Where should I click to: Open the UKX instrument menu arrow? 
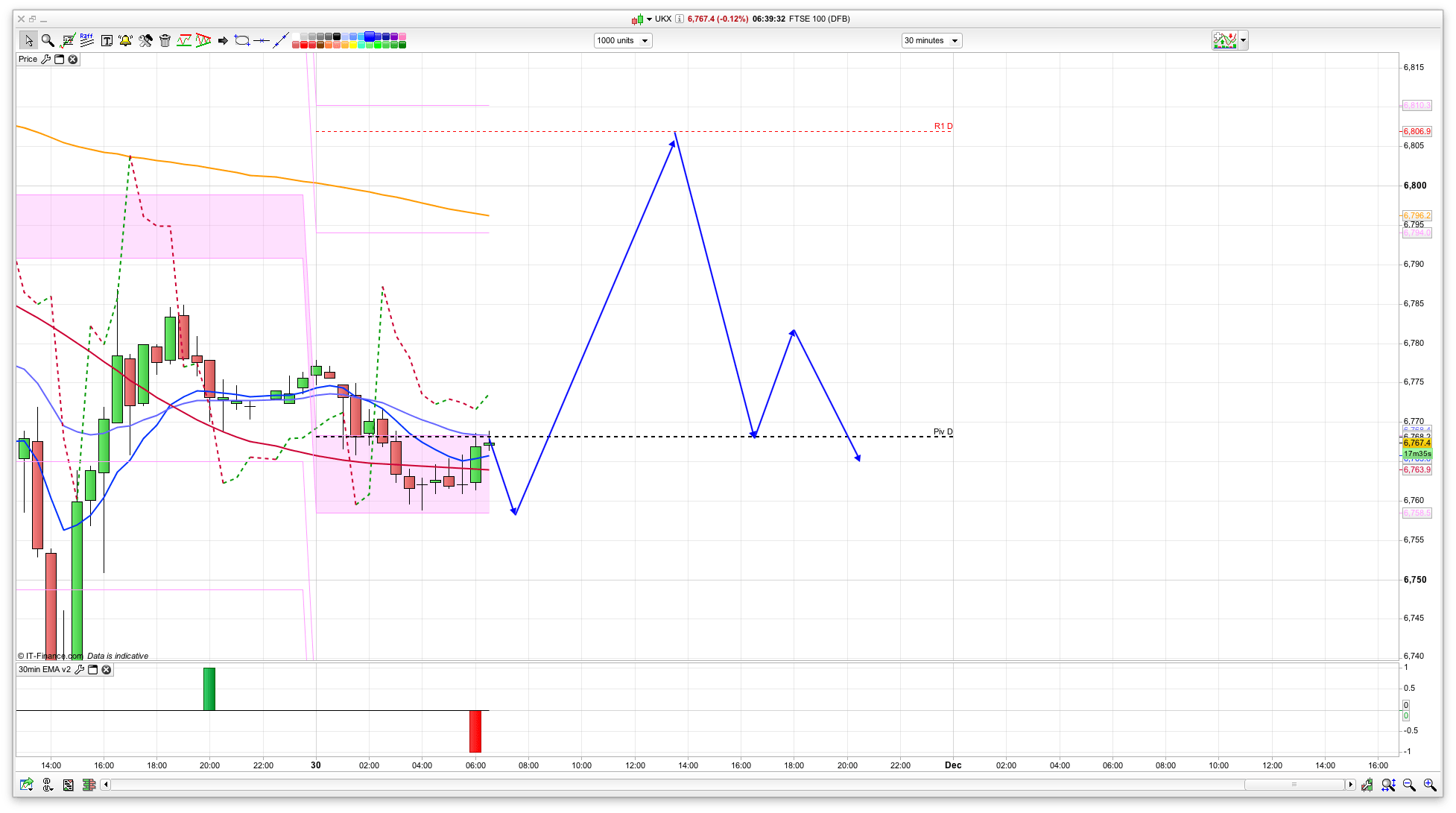click(649, 19)
